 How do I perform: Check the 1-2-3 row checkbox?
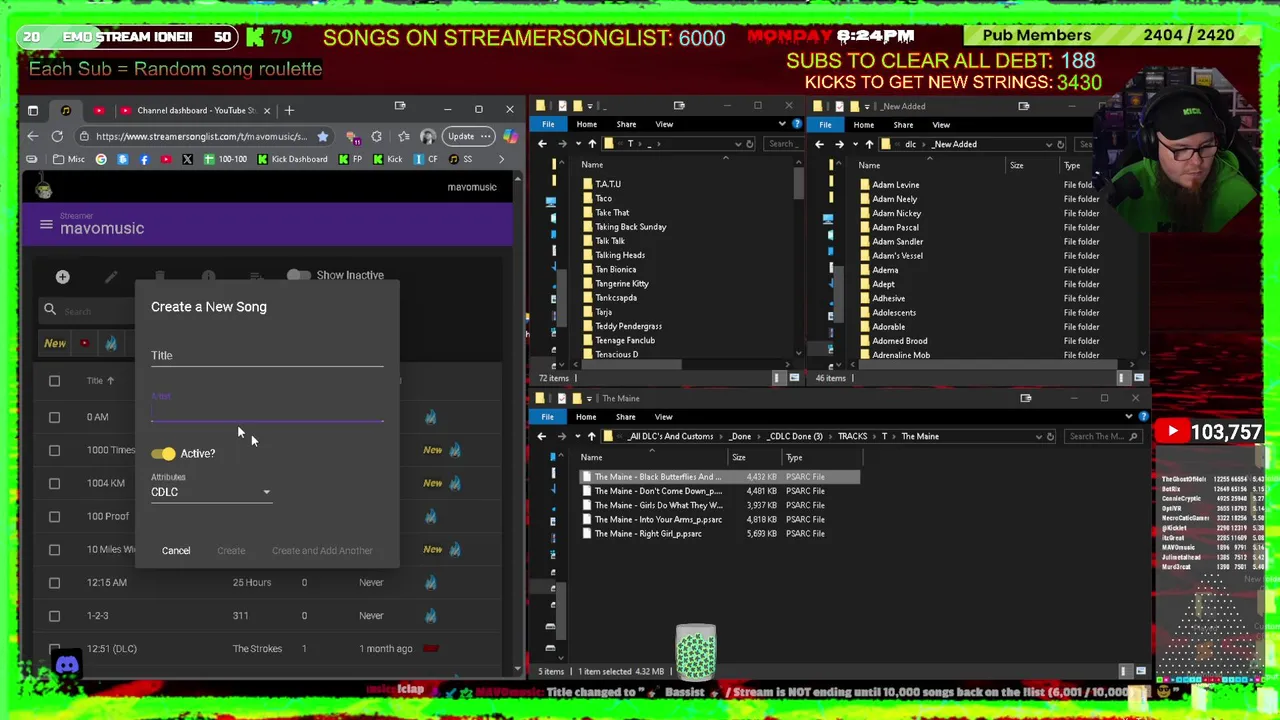pyautogui.click(x=54, y=615)
